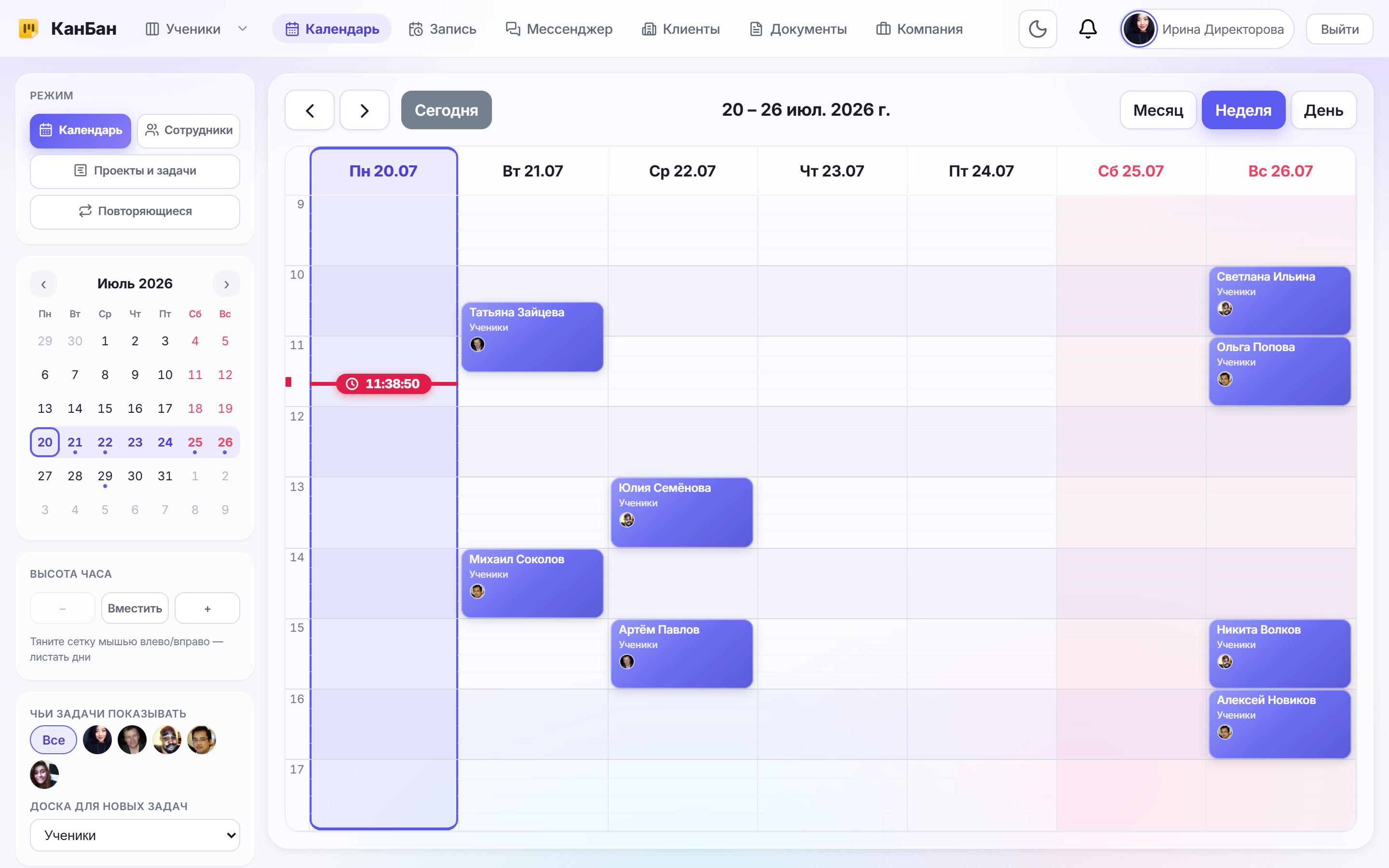Image resolution: width=1389 pixels, height=868 pixels.
Task: Switch mode to Сотрудники
Action: (189, 130)
